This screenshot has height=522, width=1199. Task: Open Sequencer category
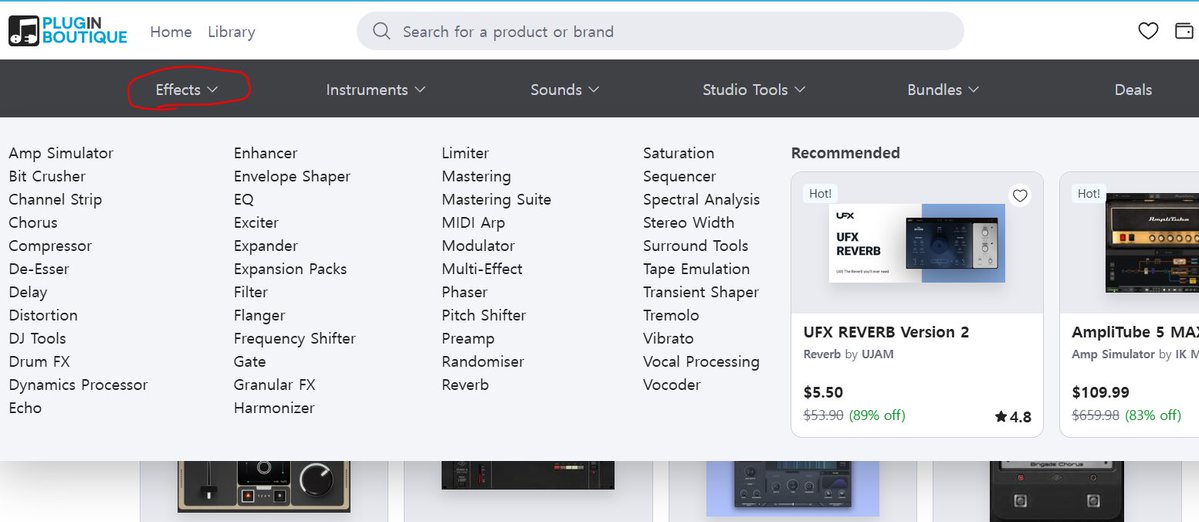679,176
